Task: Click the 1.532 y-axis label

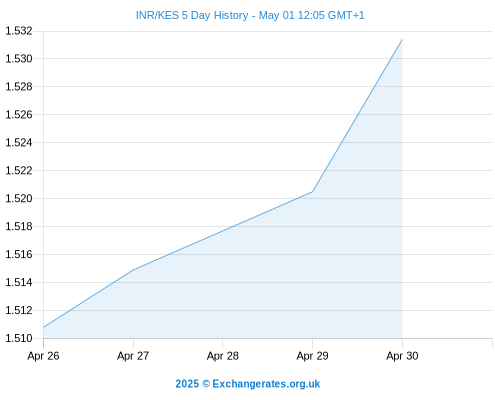Action: (x=19, y=31)
